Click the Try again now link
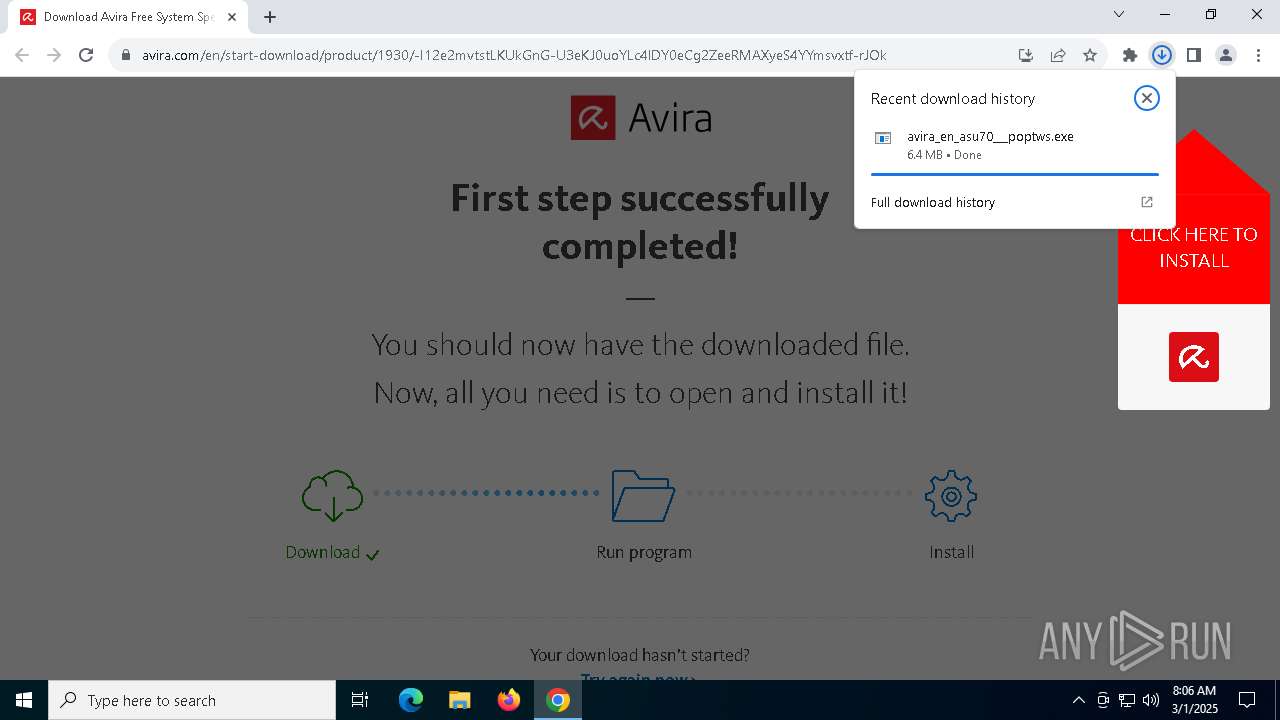The height and width of the screenshot is (720, 1280). click(638, 677)
